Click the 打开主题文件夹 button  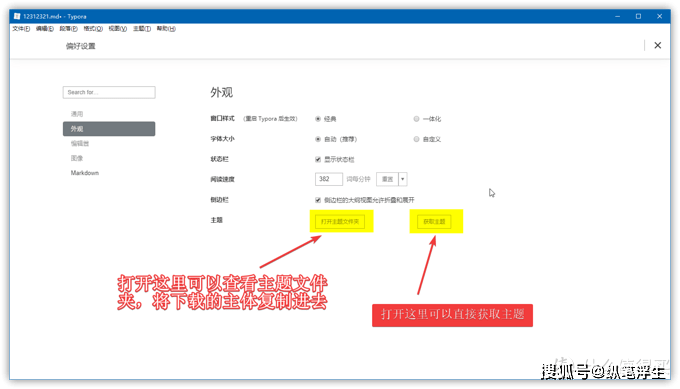340,222
